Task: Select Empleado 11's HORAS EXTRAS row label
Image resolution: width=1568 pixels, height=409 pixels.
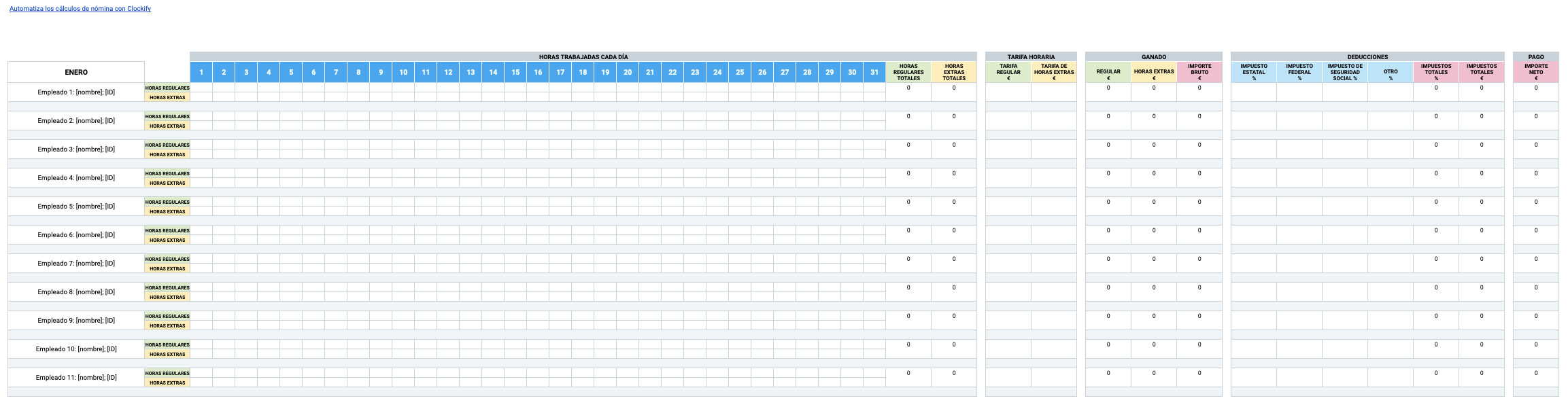Action: pos(167,383)
